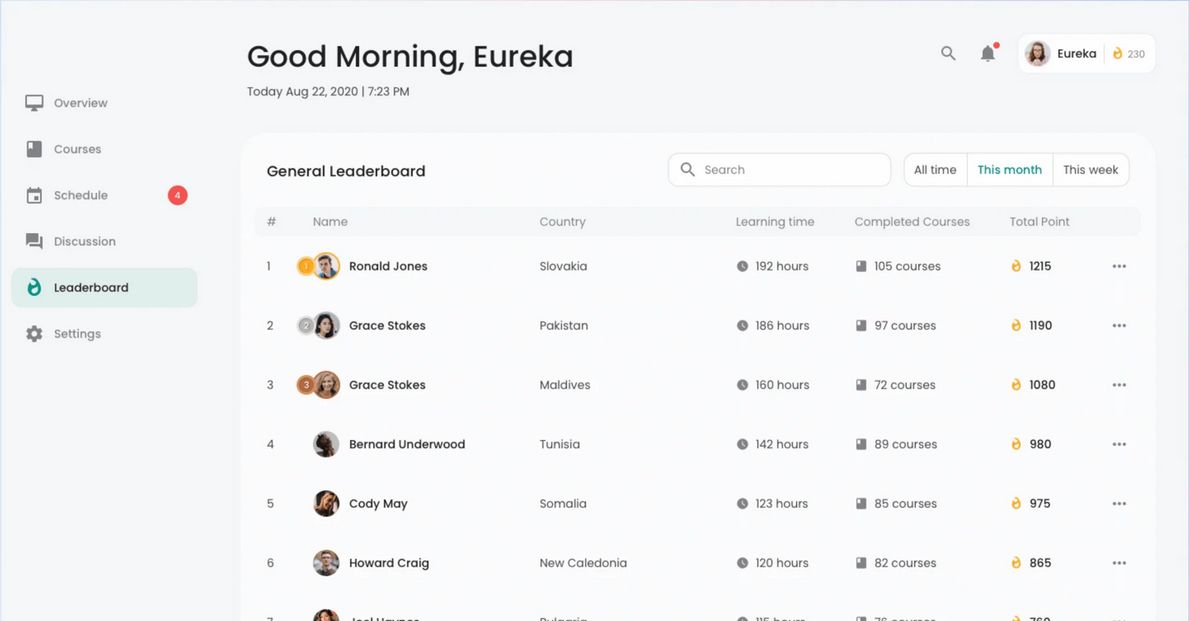
Task: Click the Settings gear icon
Action: coord(35,334)
